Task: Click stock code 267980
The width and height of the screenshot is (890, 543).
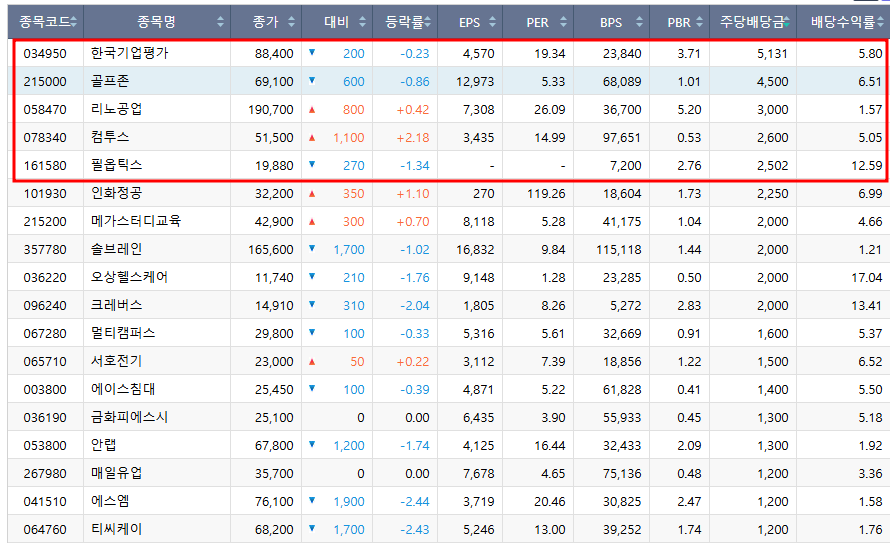Action: pyautogui.click(x=45, y=474)
